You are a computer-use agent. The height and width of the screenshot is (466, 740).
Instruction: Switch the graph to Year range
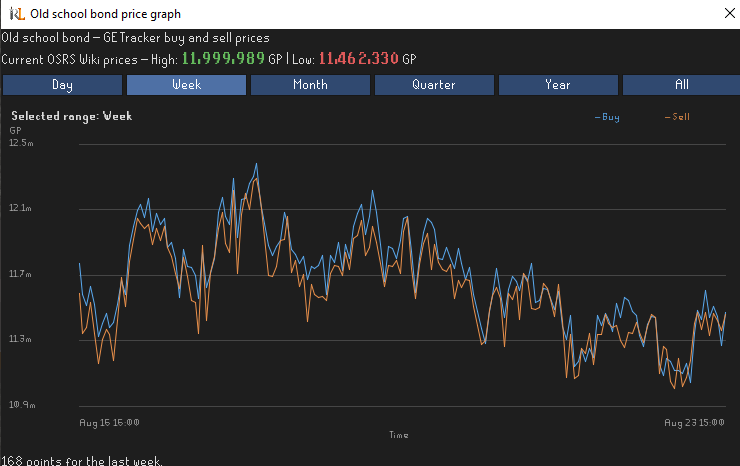[x=558, y=85]
